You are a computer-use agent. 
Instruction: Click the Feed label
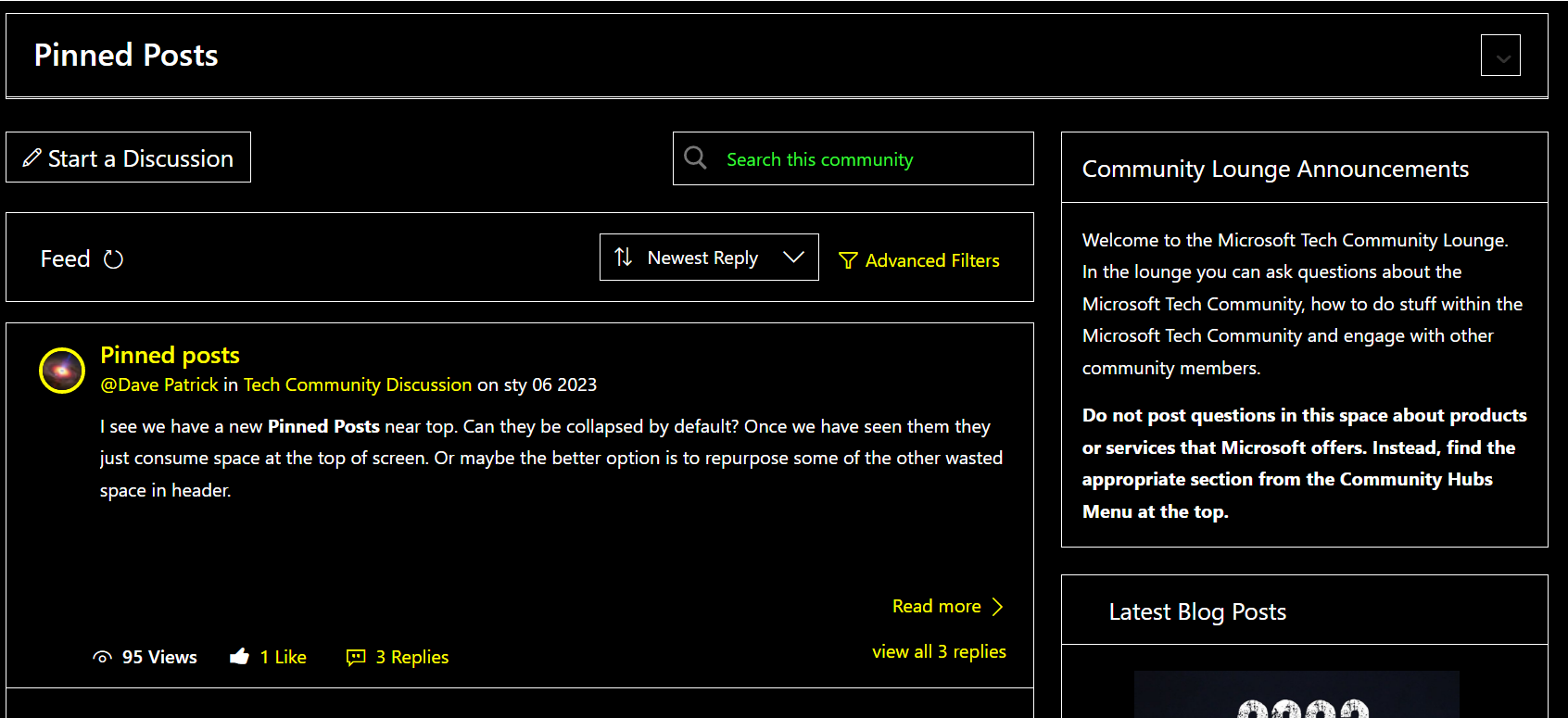tap(65, 258)
